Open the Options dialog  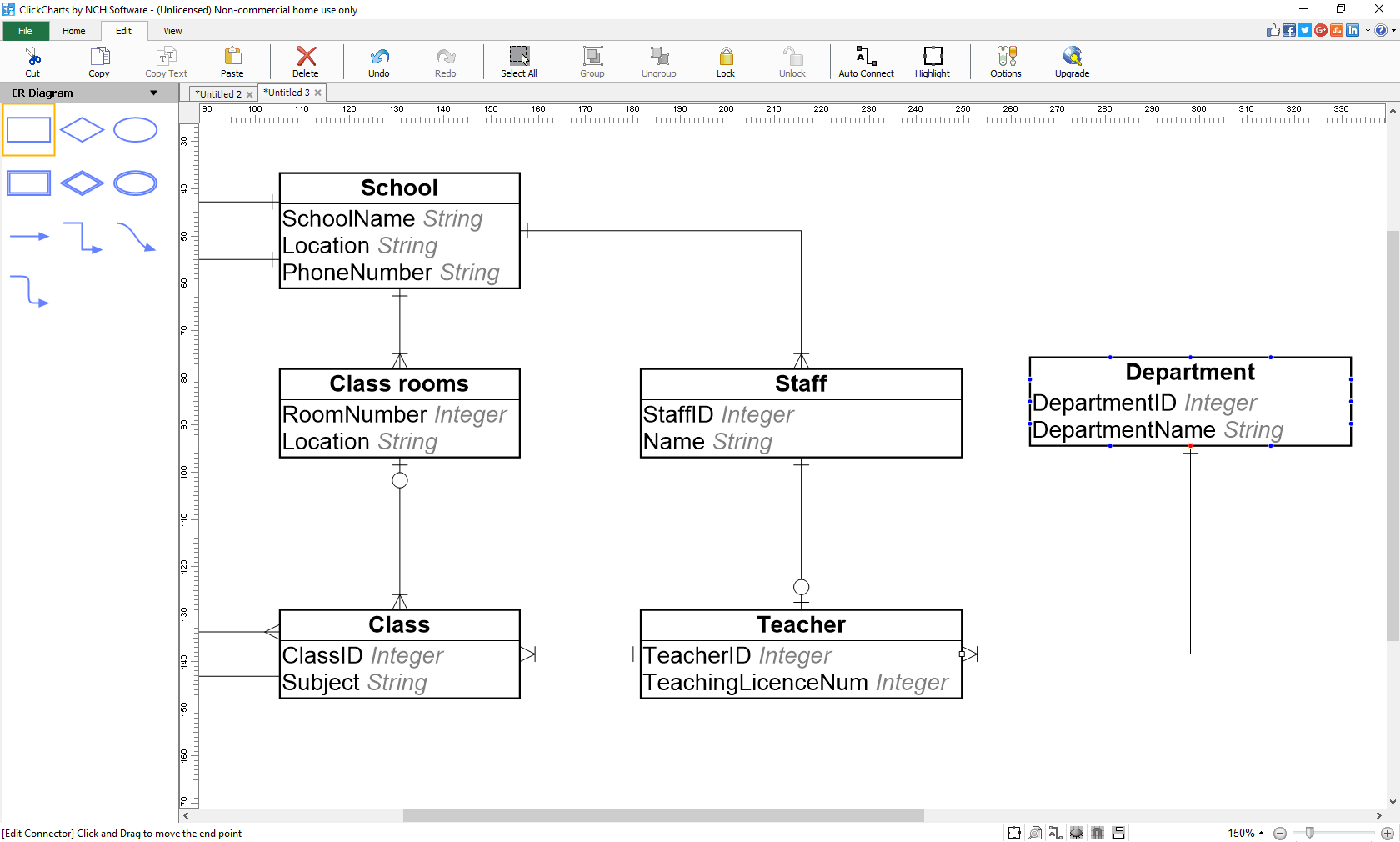click(x=1005, y=61)
